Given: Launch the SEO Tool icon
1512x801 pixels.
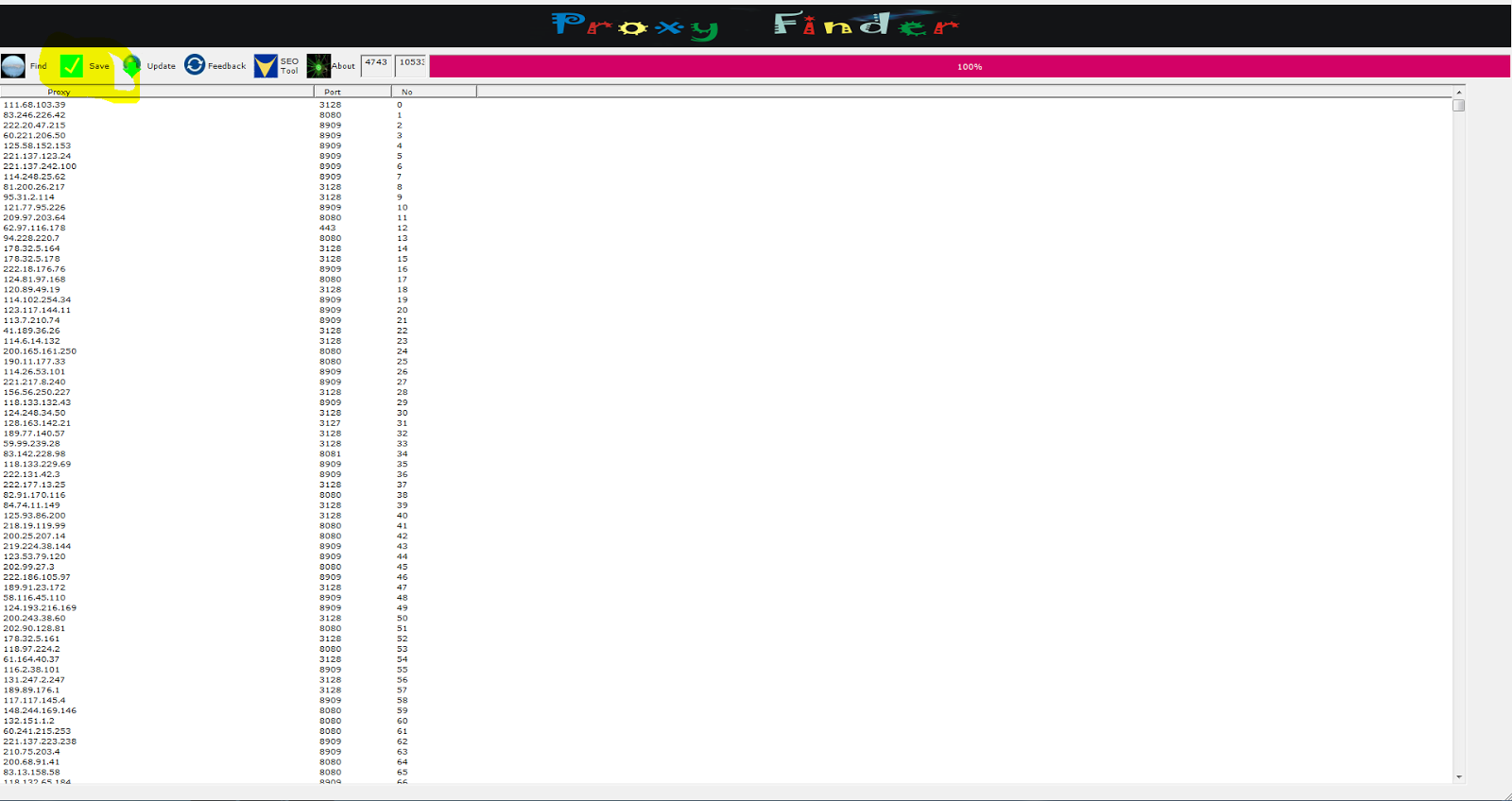Looking at the screenshot, I should (x=266, y=65).
